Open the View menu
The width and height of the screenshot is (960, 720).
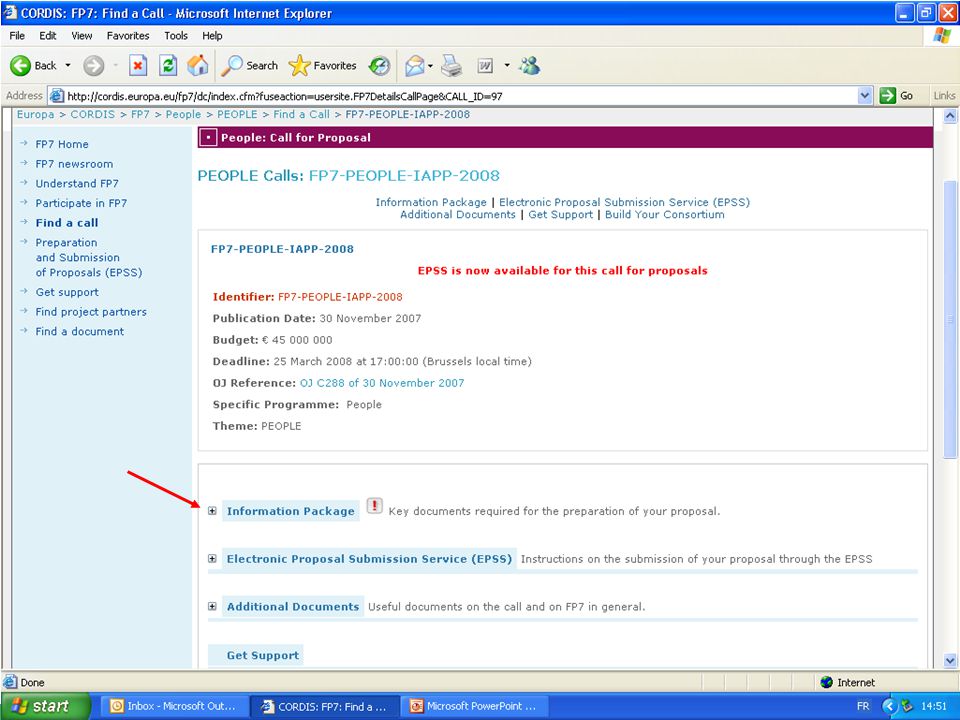[81, 36]
